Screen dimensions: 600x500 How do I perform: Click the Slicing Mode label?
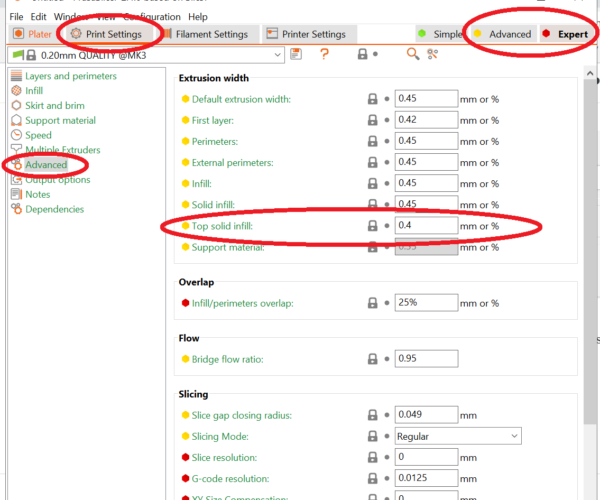pyautogui.click(x=220, y=436)
